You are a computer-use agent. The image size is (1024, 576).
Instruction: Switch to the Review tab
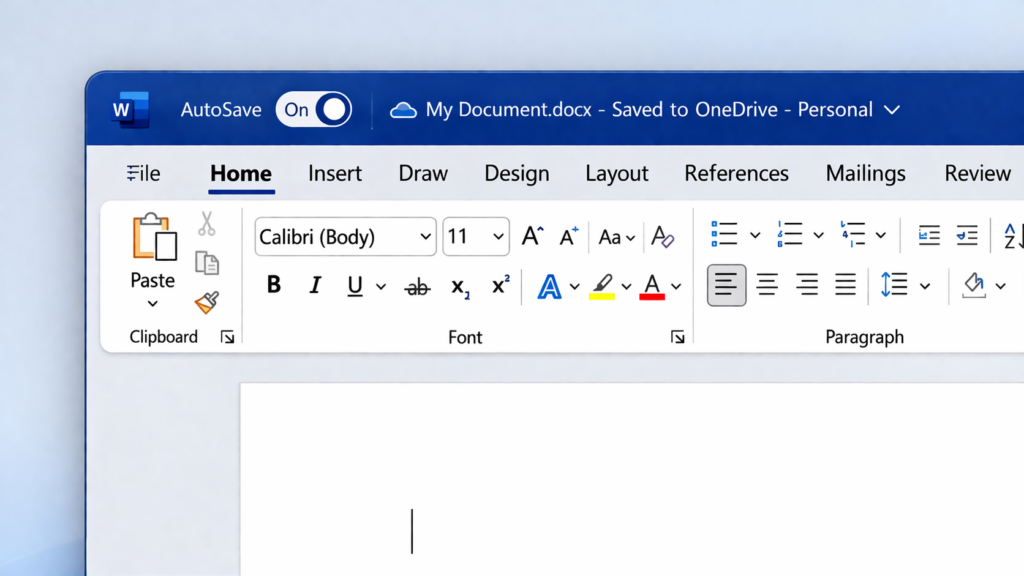tap(978, 173)
